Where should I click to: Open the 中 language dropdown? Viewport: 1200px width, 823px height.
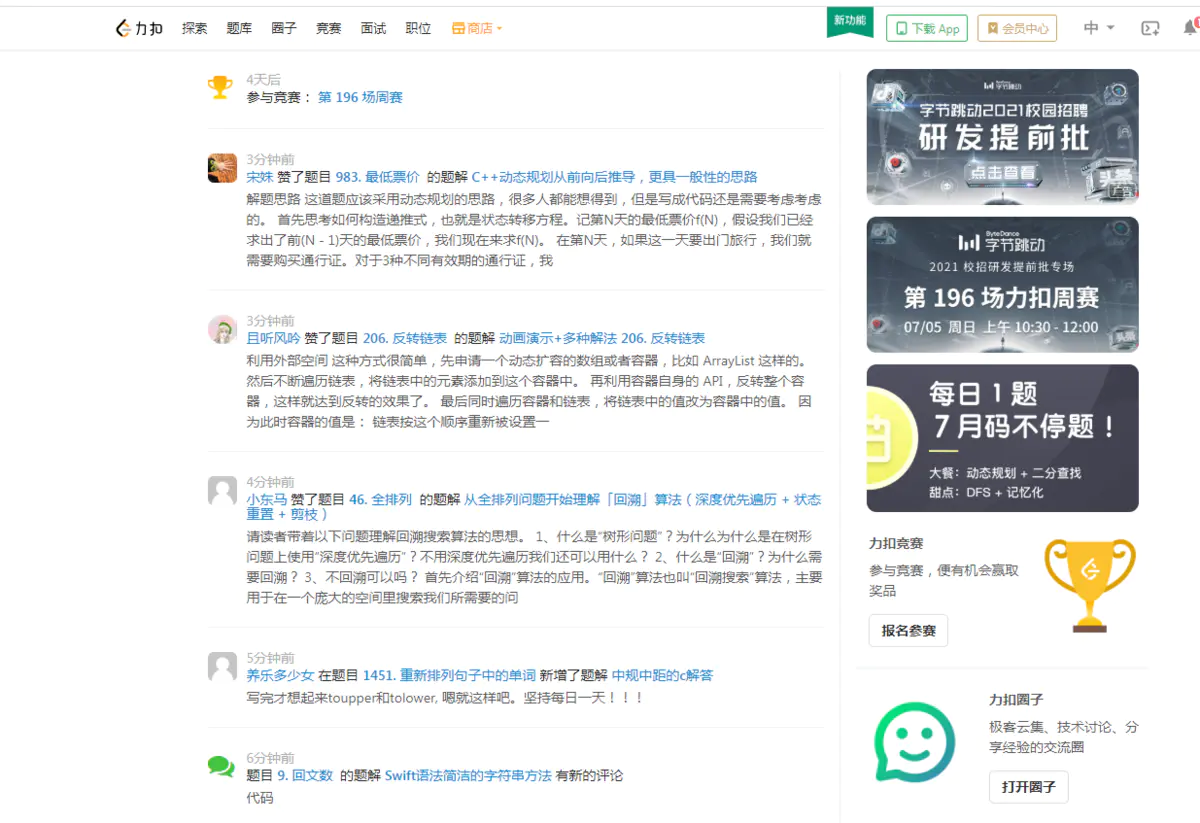tap(1099, 28)
